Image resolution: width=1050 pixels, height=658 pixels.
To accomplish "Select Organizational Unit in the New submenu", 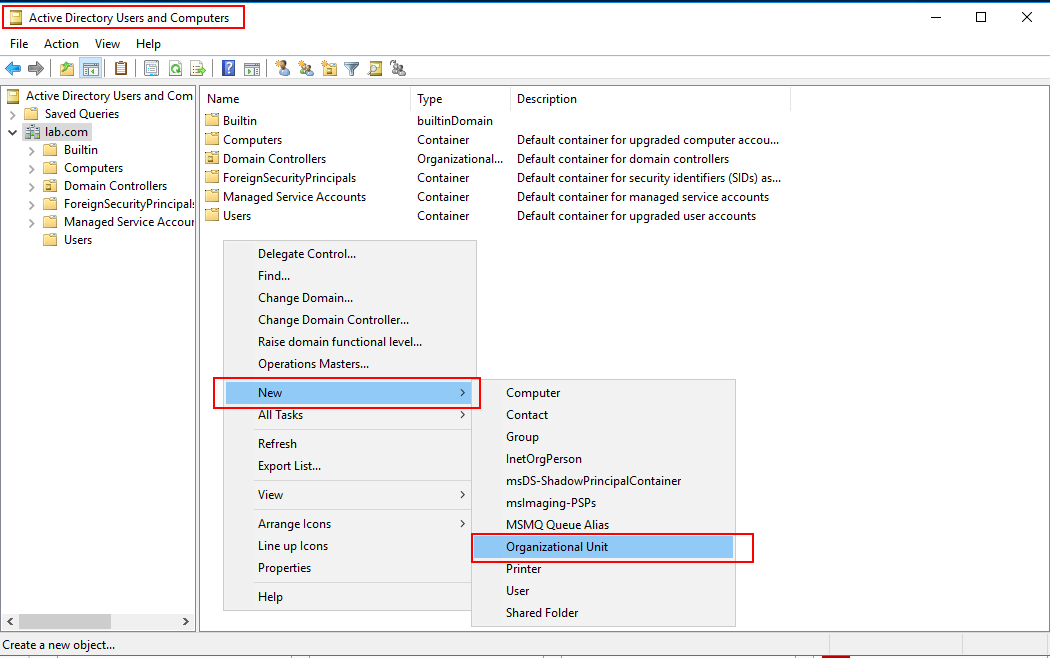I will [x=603, y=547].
